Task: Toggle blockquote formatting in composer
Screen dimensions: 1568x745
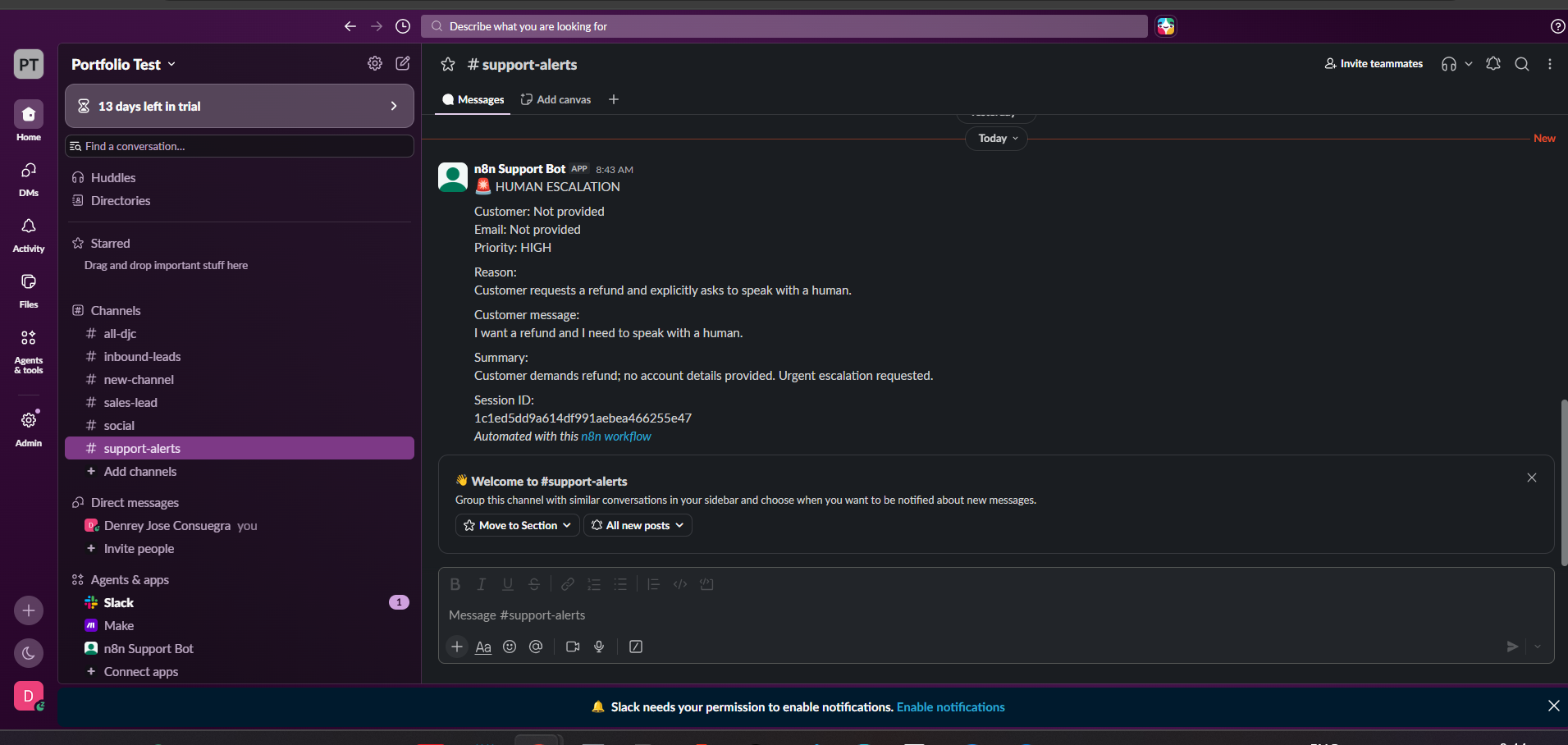Action: coord(653,584)
